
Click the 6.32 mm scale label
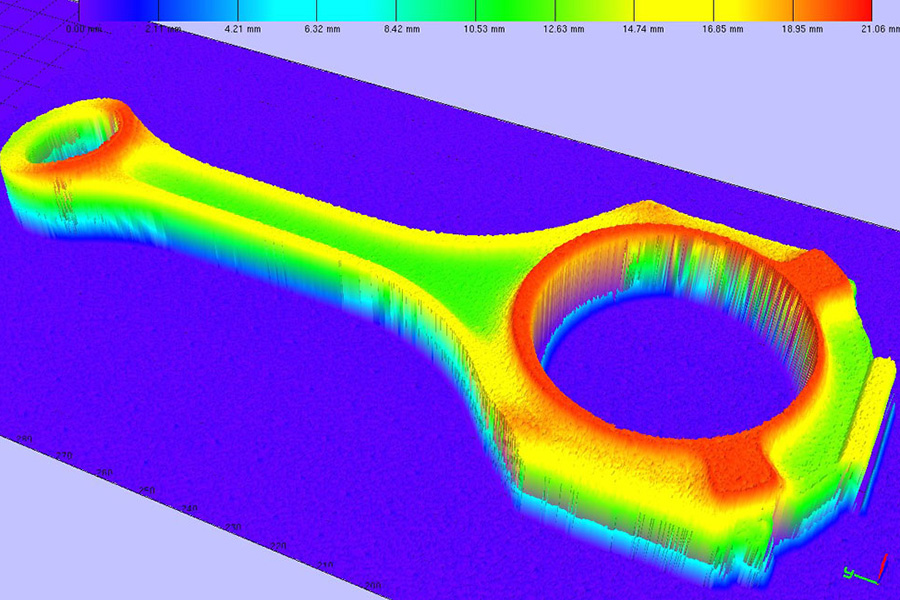coord(324,29)
